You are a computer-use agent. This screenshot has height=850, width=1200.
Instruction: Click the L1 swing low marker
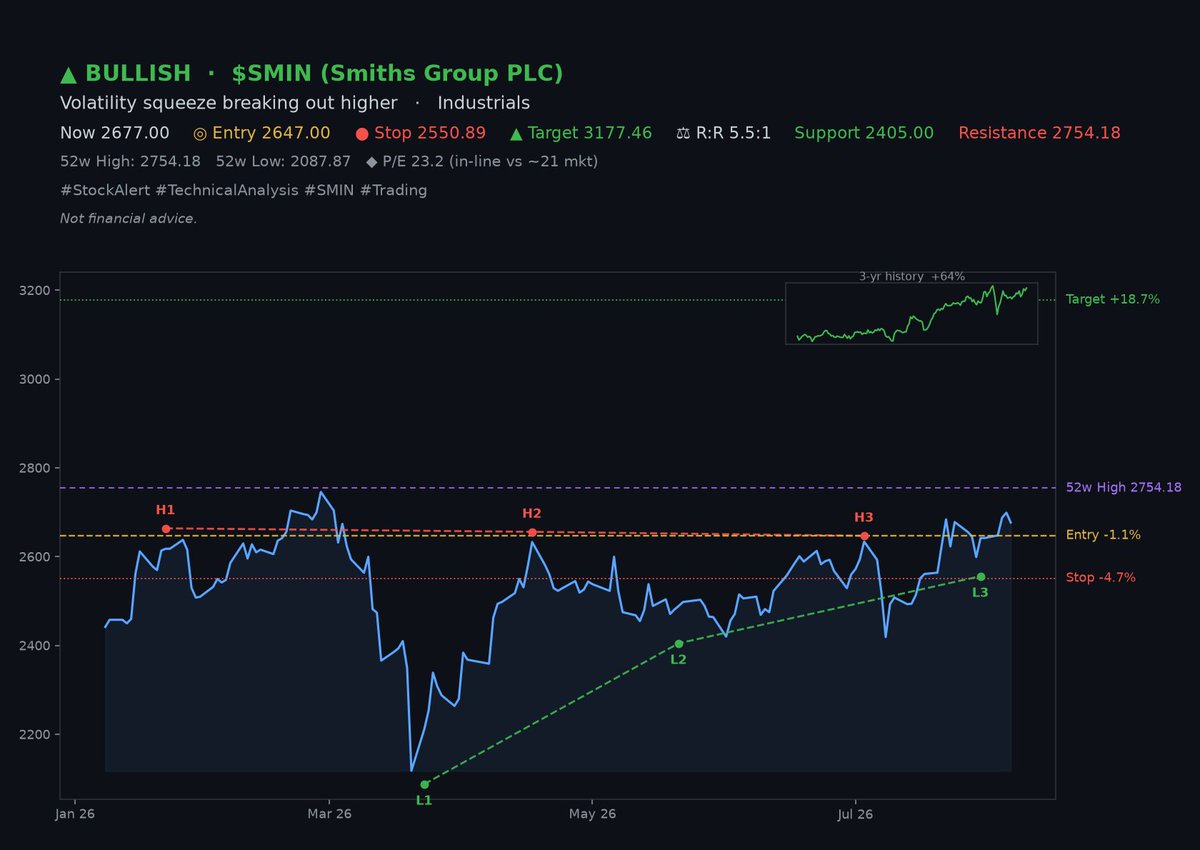pos(425,784)
